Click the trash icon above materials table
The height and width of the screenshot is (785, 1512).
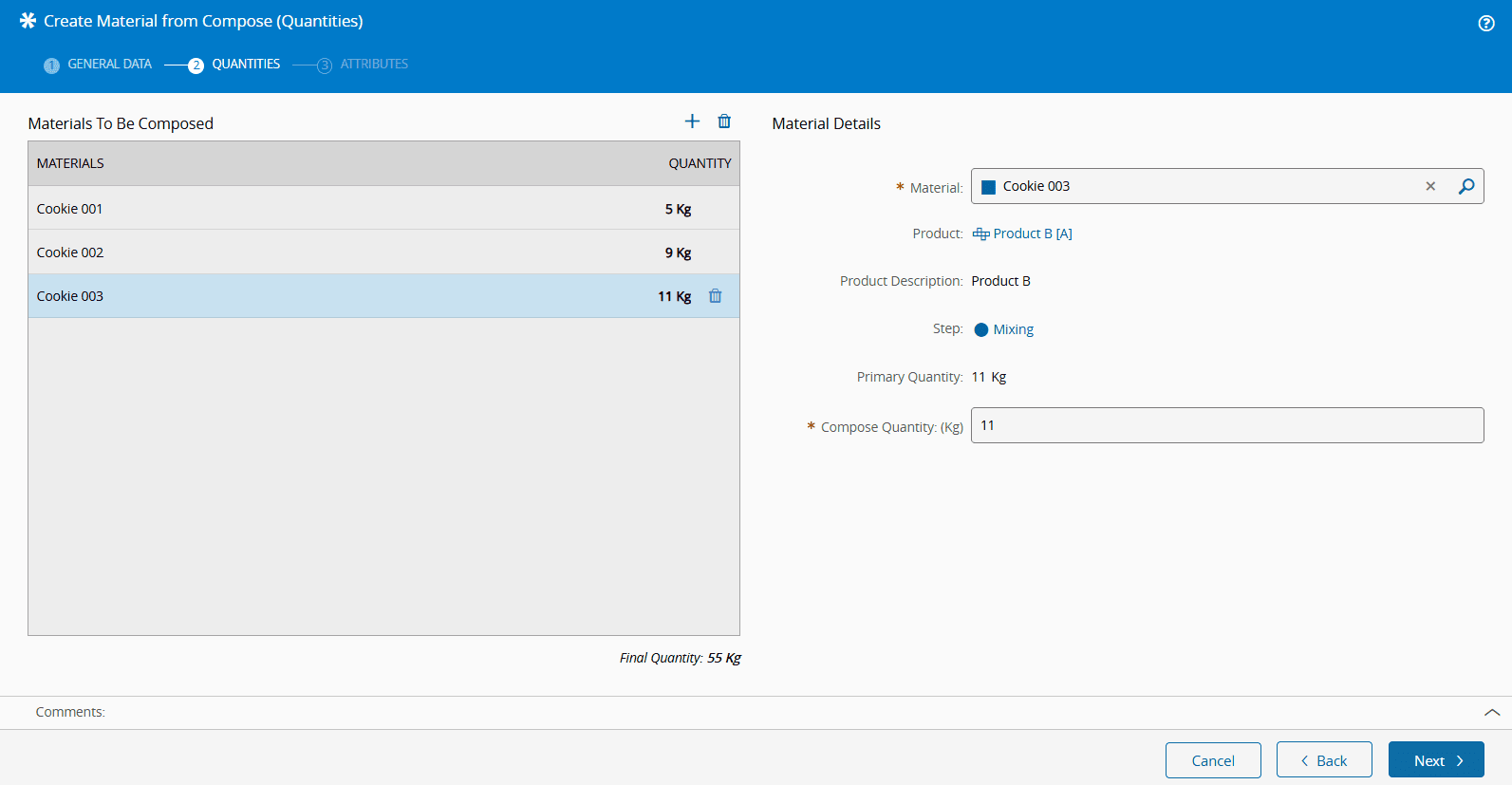click(724, 121)
